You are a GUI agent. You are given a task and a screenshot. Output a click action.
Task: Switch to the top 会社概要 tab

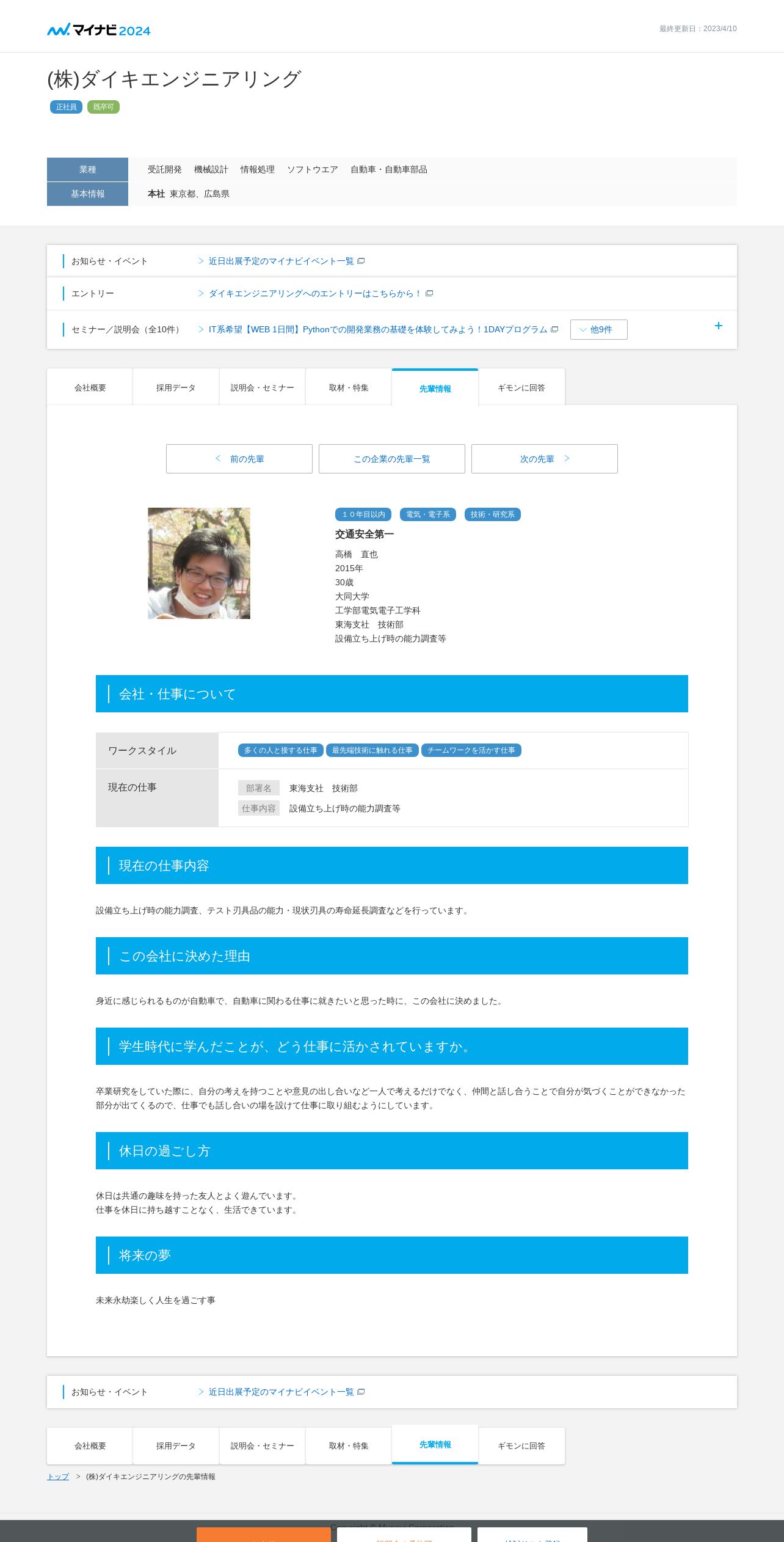pos(90,387)
